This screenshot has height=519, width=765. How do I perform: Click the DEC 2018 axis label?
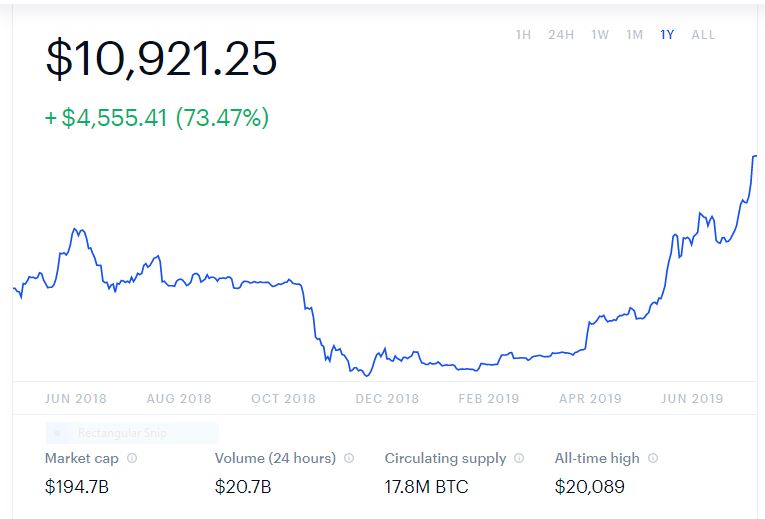tap(387, 399)
